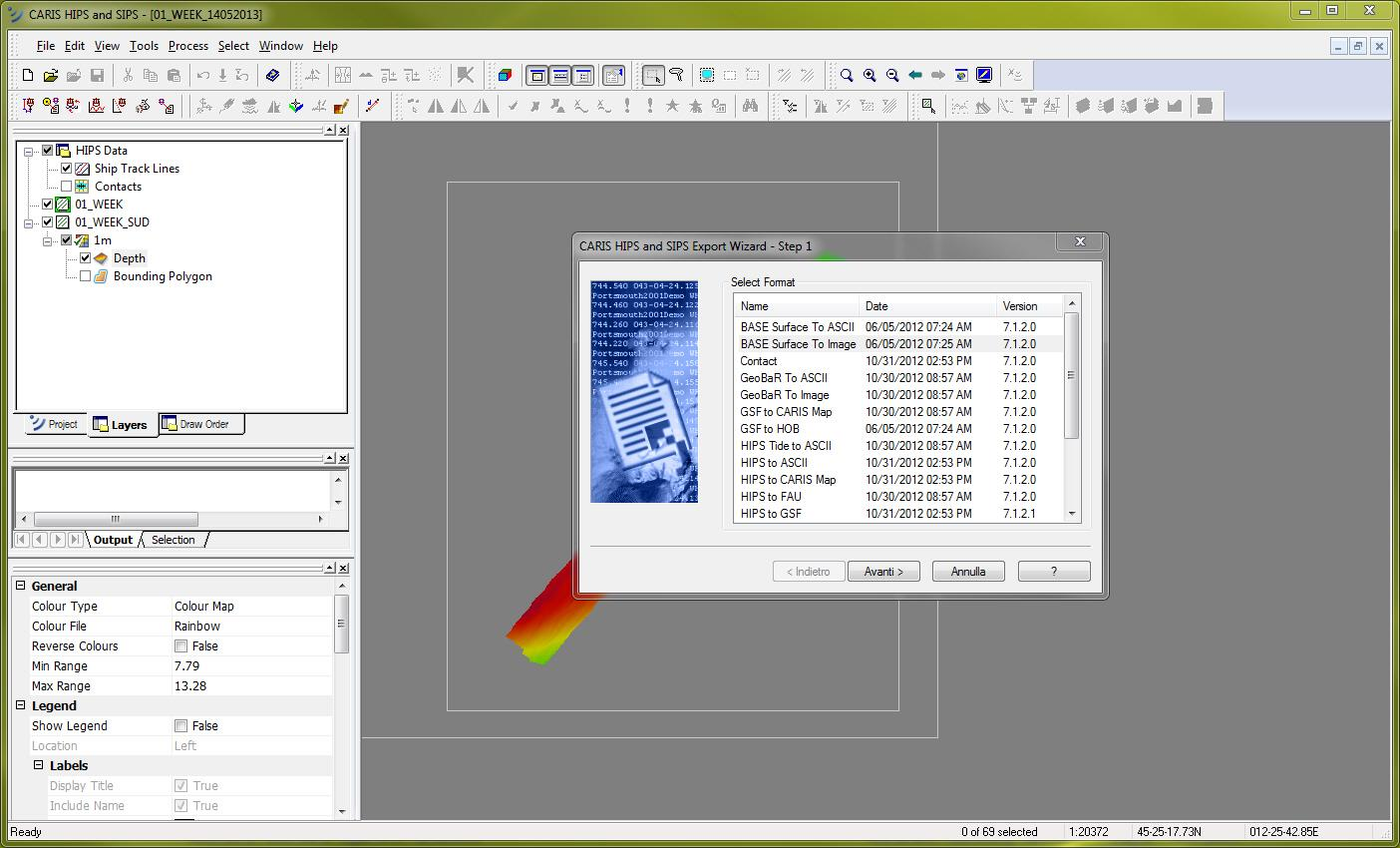The width and height of the screenshot is (1400, 848).
Task: Click the first window layout toolbar icon
Action: [537, 75]
